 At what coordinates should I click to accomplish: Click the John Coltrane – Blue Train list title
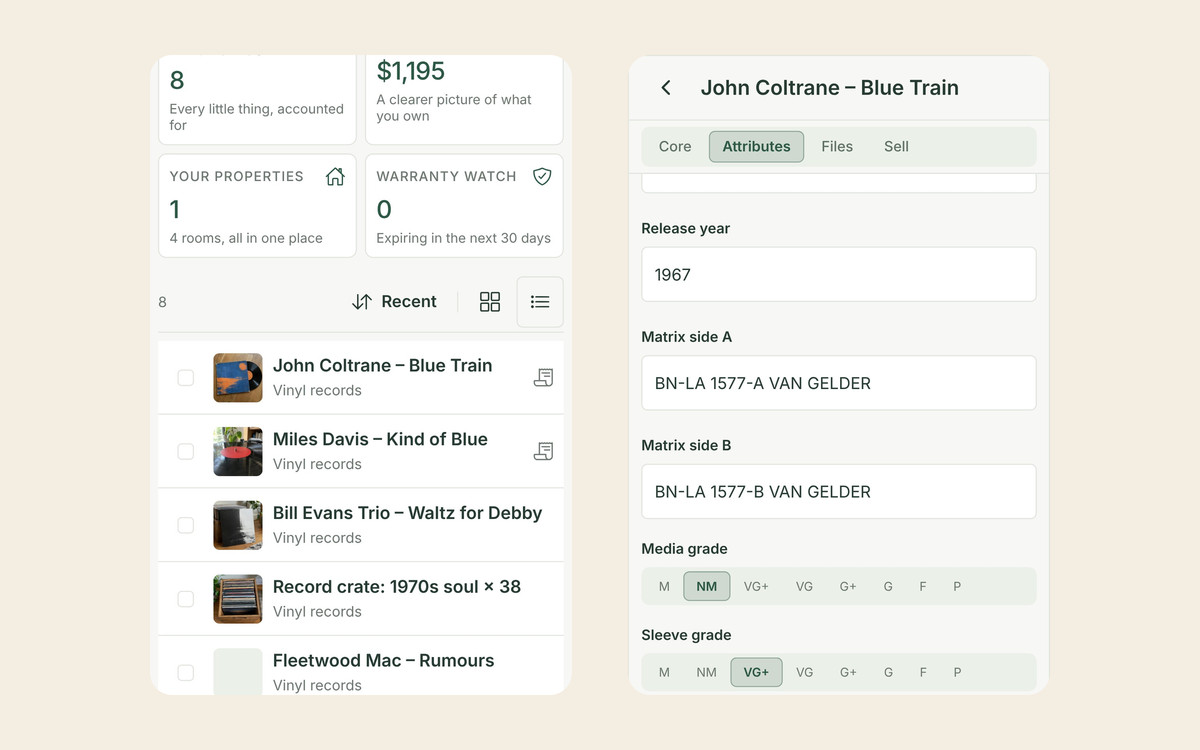coord(383,365)
